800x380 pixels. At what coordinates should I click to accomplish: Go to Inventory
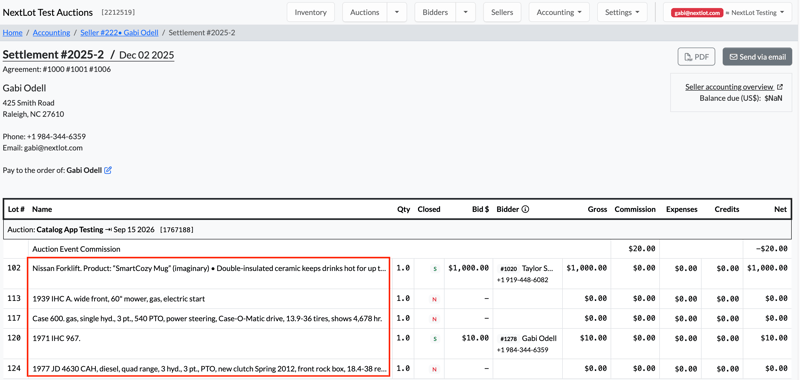[311, 12]
